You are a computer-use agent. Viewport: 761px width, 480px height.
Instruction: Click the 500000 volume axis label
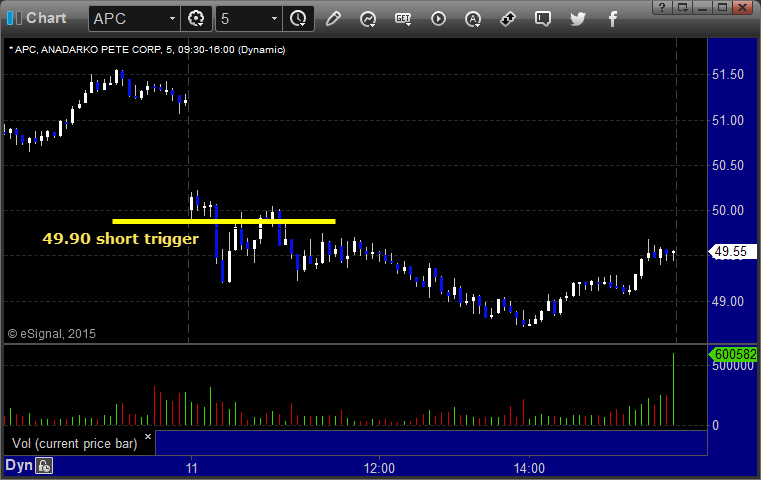click(733, 366)
